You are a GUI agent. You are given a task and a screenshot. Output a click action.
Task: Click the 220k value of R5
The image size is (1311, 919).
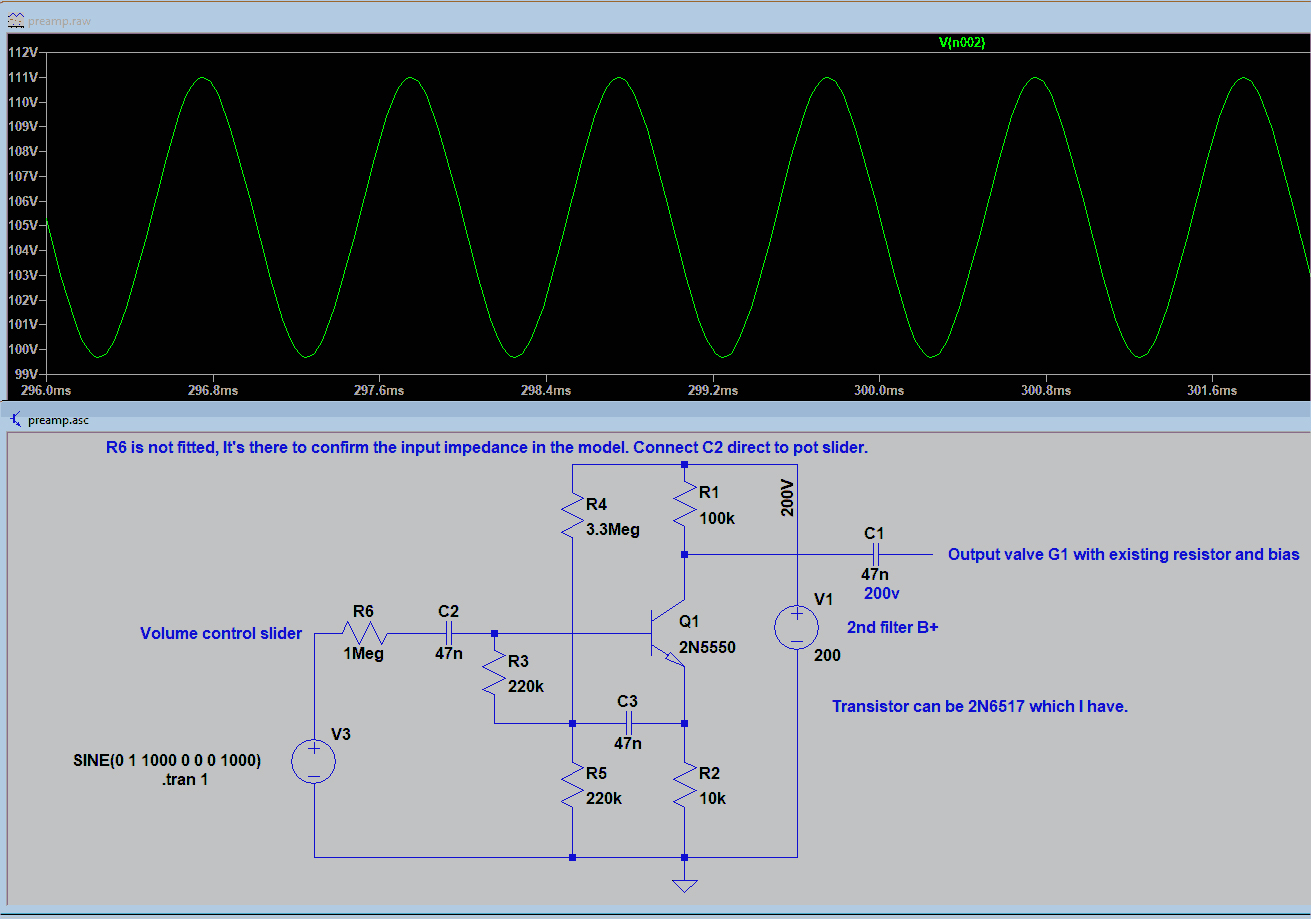(x=604, y=798)
